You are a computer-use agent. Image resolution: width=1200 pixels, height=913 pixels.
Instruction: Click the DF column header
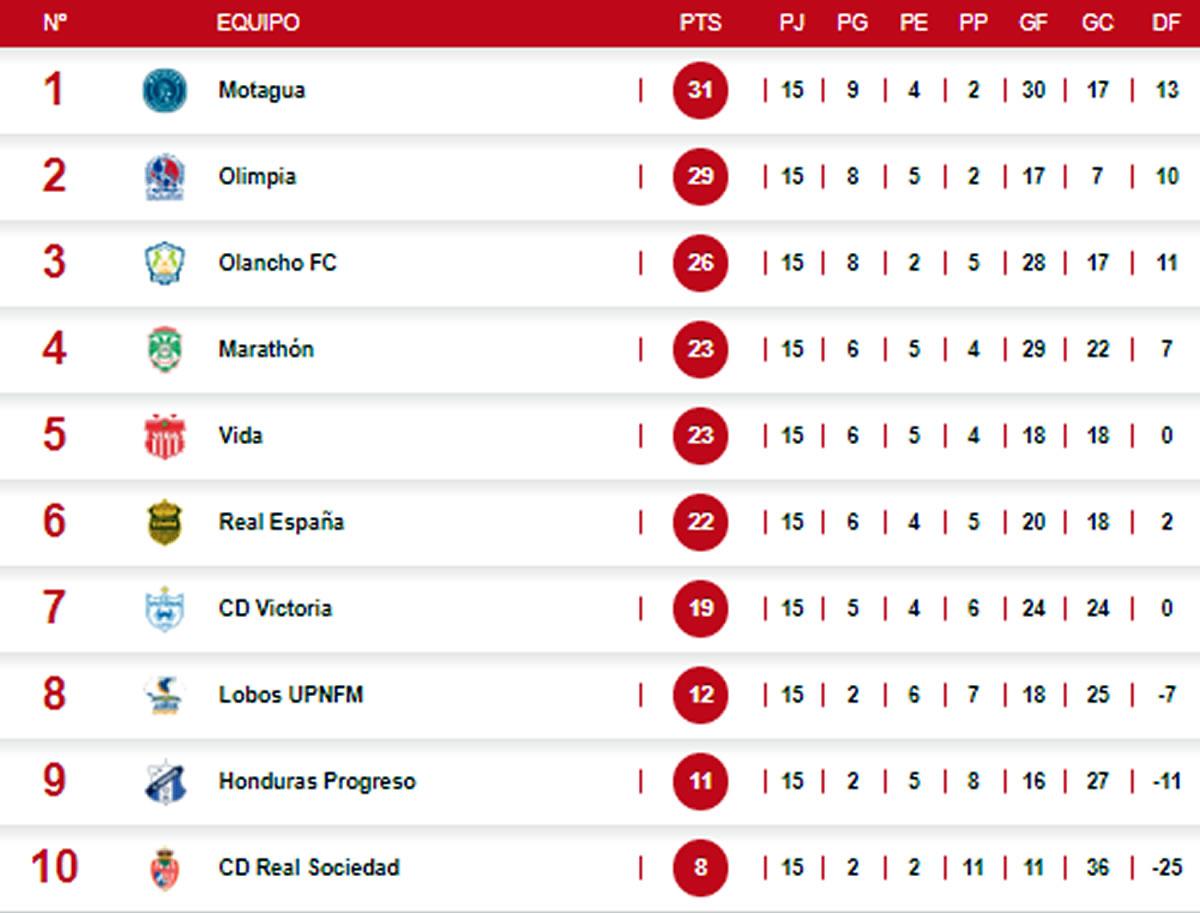(x=1166, y=23)
